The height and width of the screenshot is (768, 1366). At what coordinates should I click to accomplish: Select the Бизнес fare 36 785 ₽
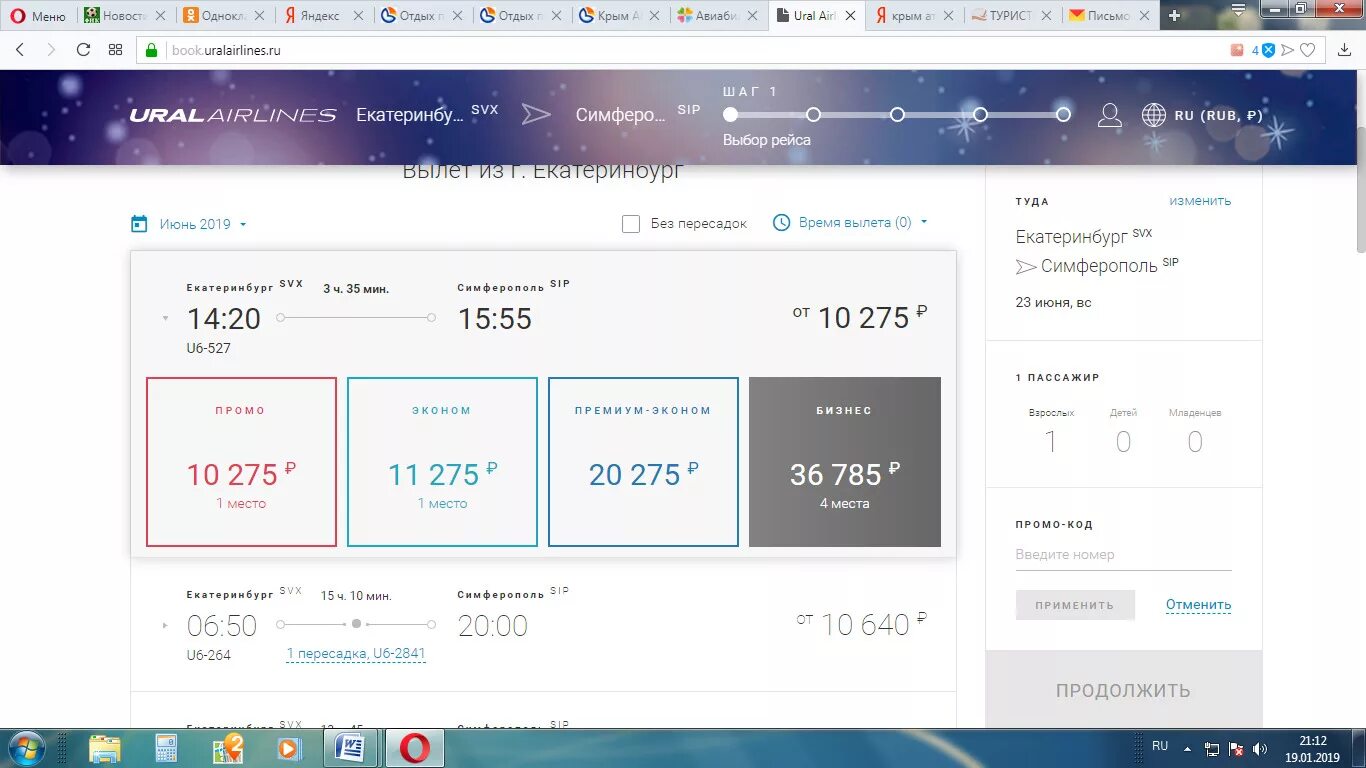(845, 462)
